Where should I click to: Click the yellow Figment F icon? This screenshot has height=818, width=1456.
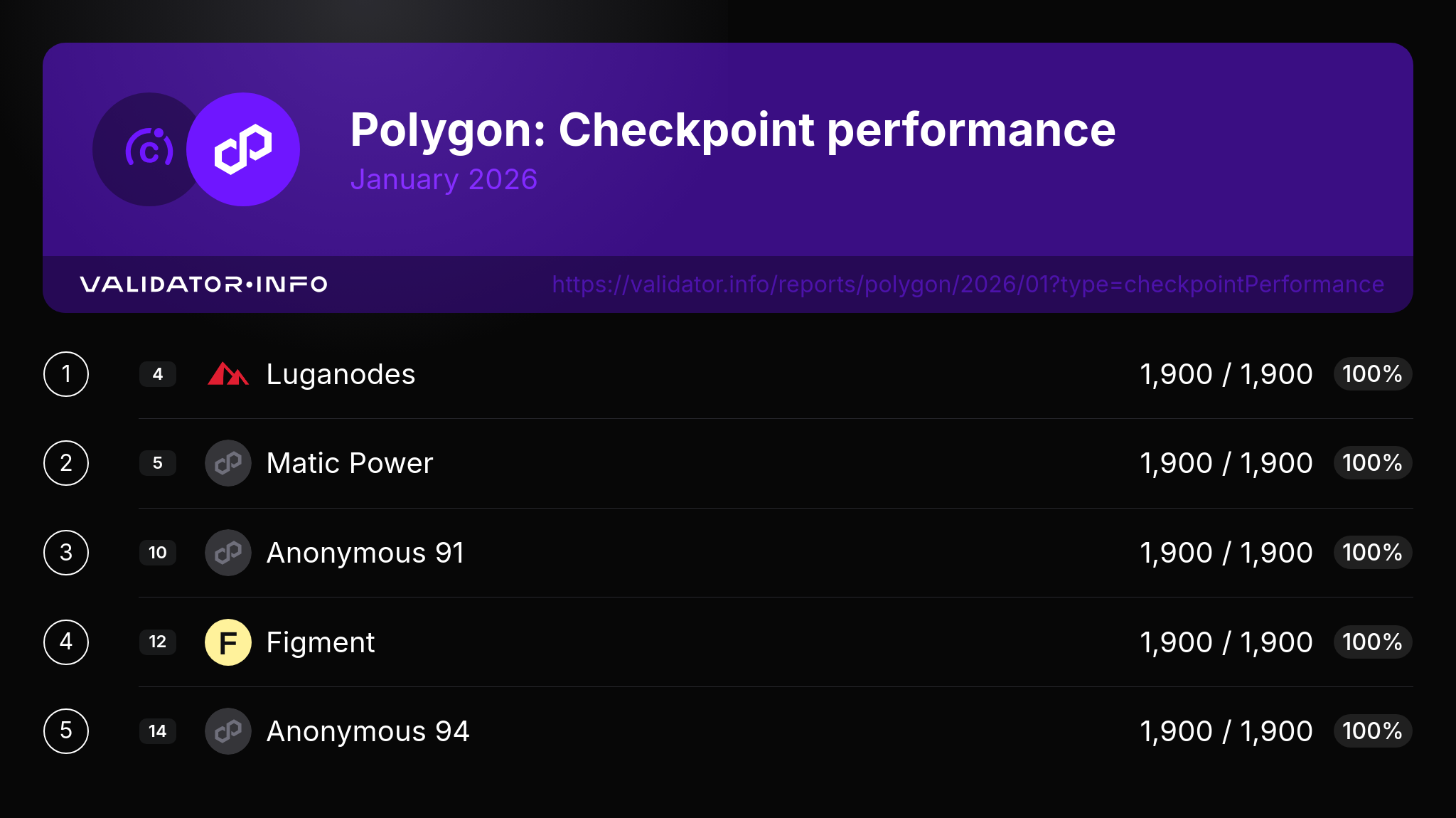(227, 642)
